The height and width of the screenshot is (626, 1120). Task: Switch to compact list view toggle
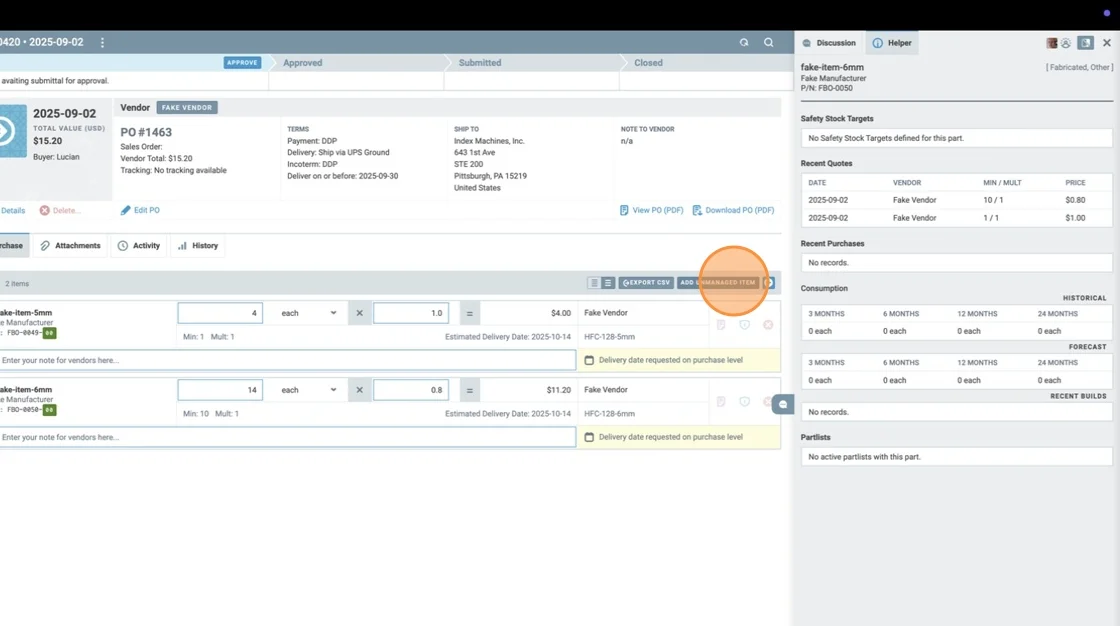[594, 283]
